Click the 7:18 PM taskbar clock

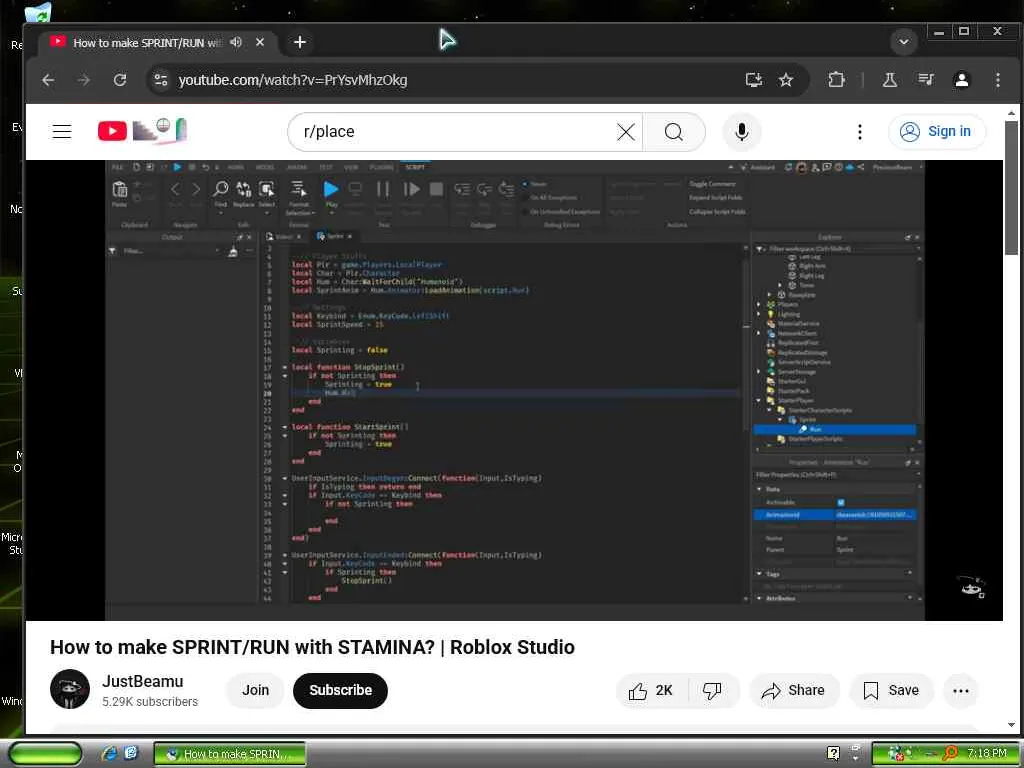[x=987, y=753]
